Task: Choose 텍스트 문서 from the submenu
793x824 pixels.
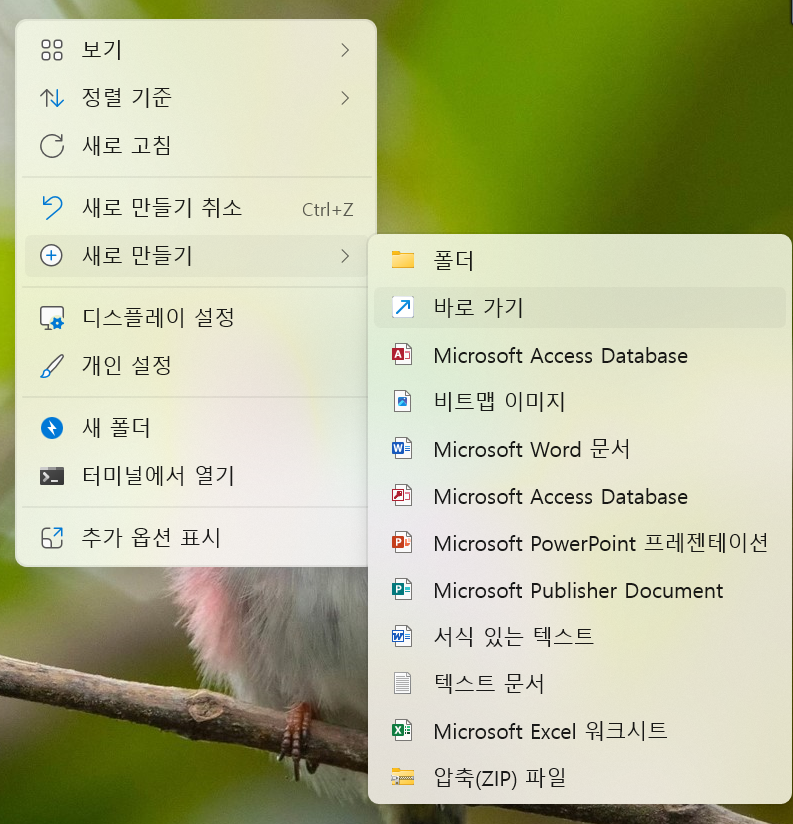Action: click(580, 684)
